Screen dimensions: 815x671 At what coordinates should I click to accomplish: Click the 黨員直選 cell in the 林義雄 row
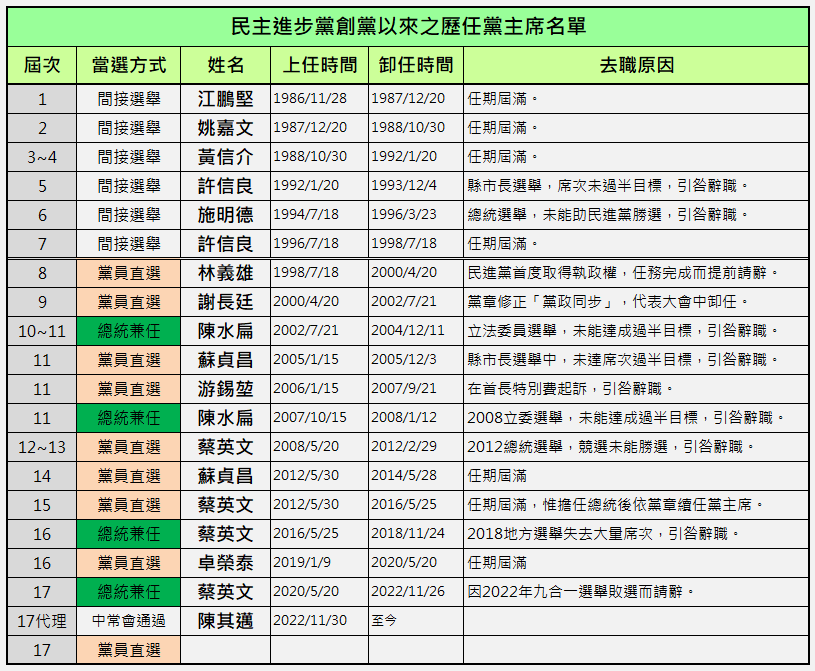(x=129, y=273)
